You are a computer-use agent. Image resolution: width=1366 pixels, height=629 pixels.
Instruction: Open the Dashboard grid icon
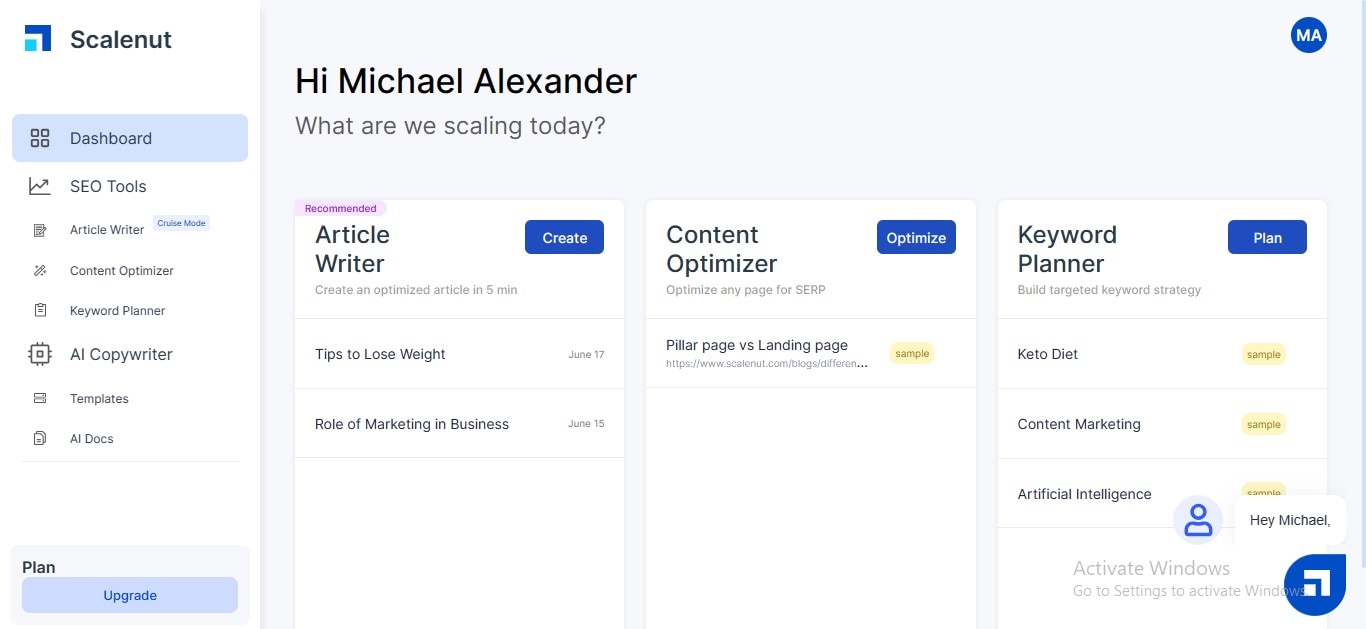(x=40, y=138)
